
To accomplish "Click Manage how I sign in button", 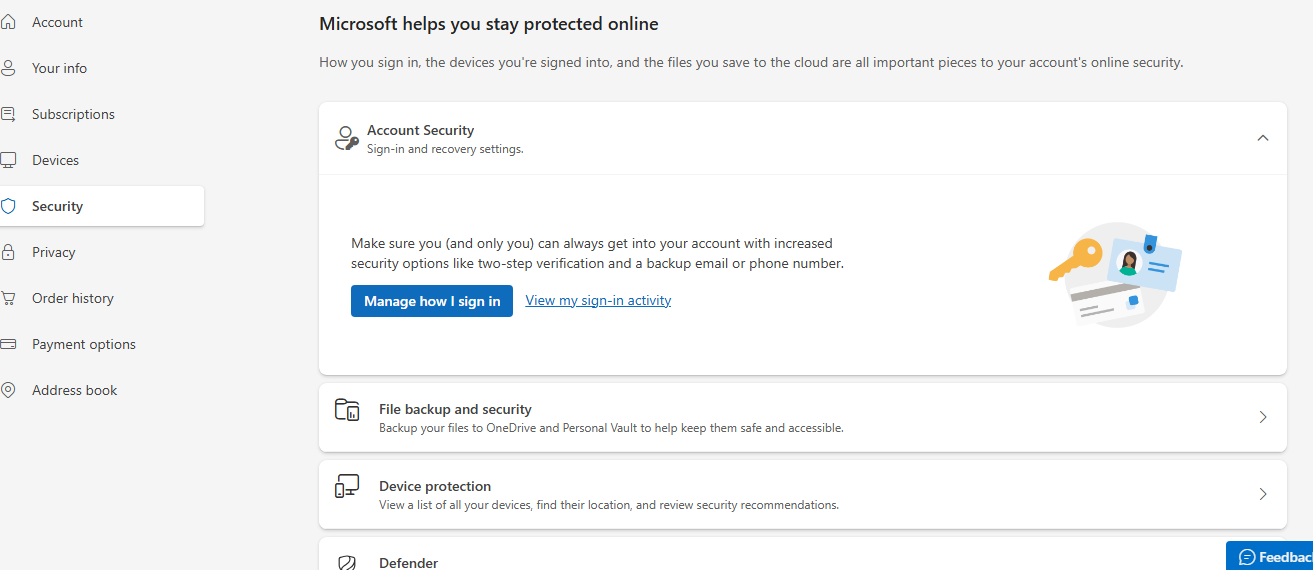I will pos(432,301).
